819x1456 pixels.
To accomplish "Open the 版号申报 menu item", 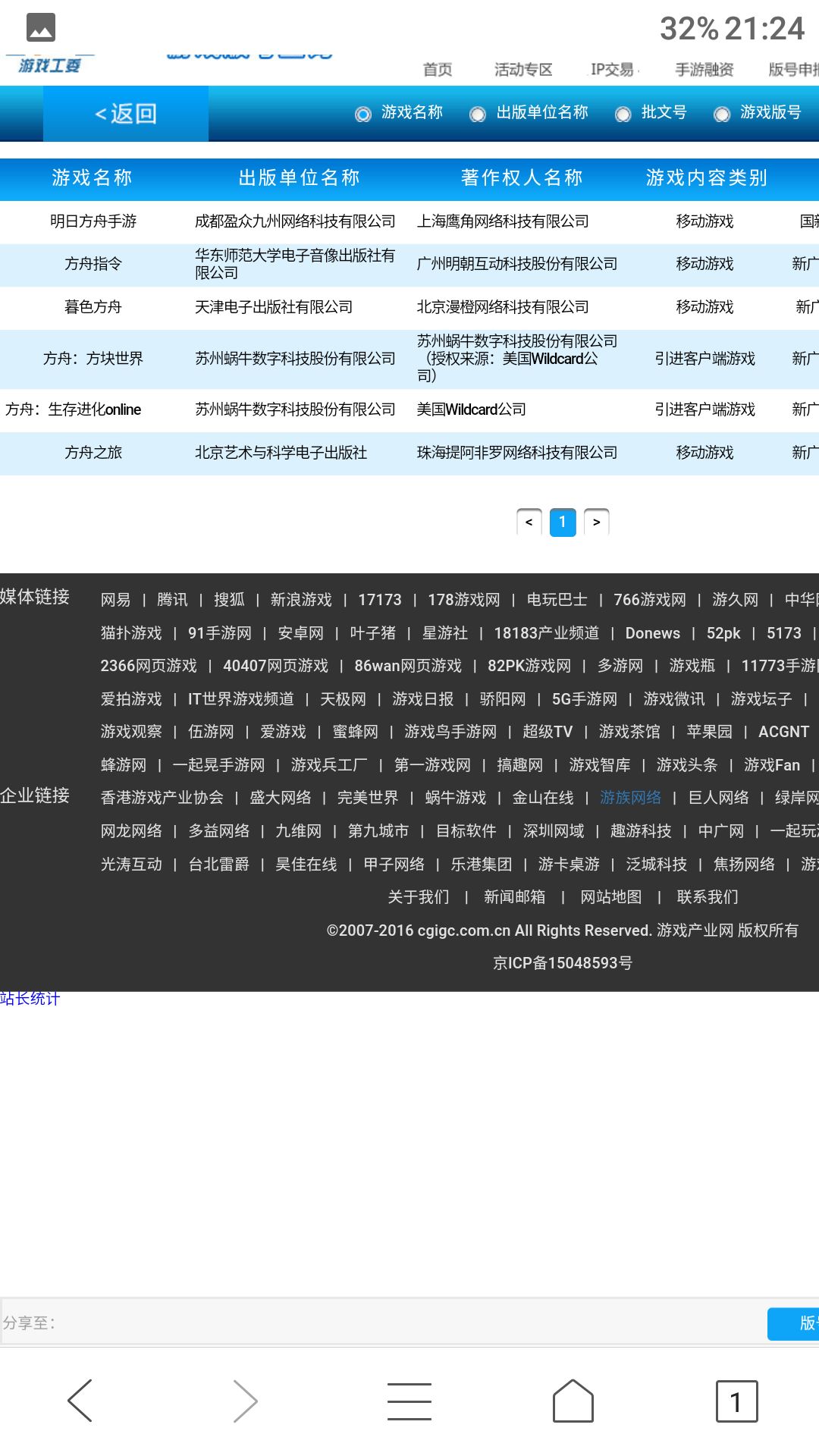I will pyautogui.click(x=793, y=70).
